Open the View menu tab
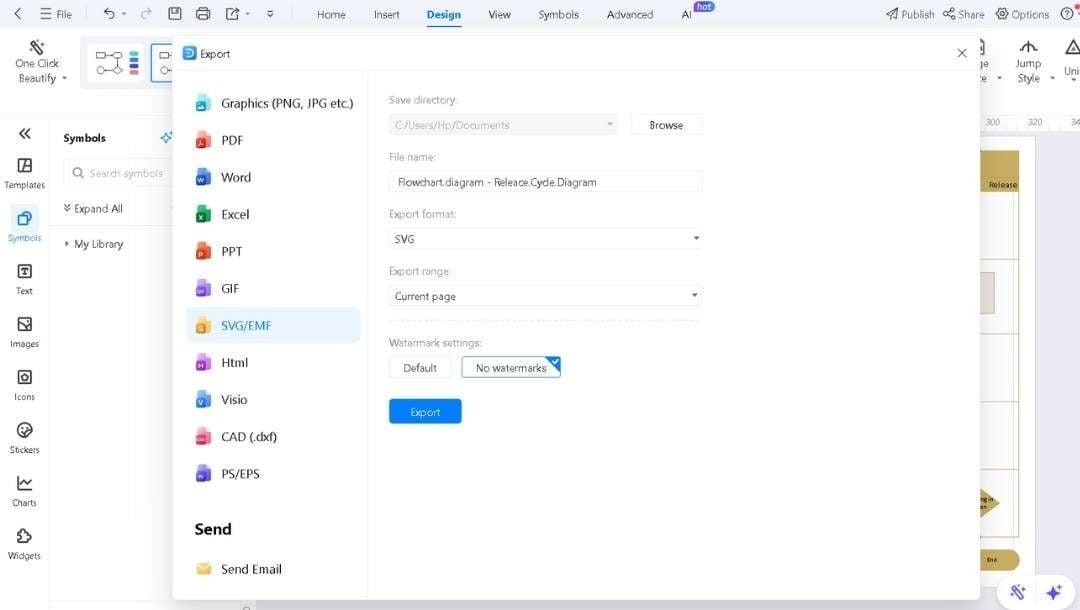Screen dimensions: 1080x610 coord(499,14)
